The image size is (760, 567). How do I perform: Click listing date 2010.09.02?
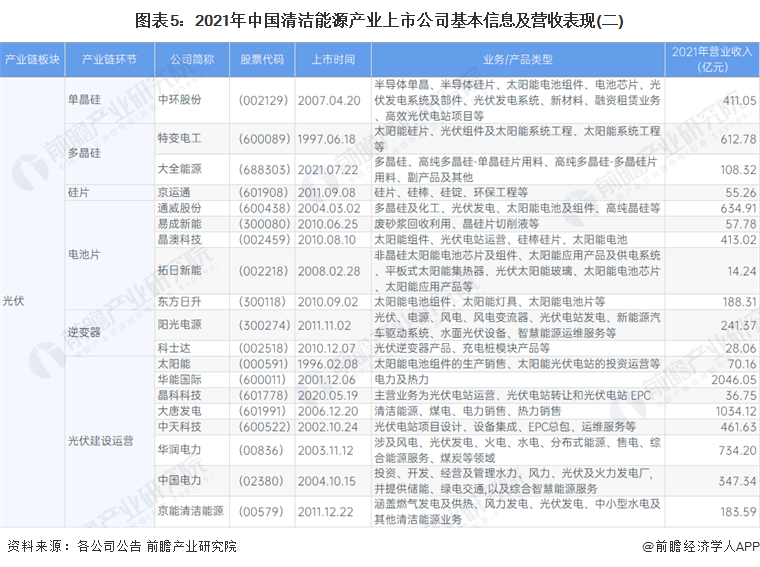[x=328, y=302]
